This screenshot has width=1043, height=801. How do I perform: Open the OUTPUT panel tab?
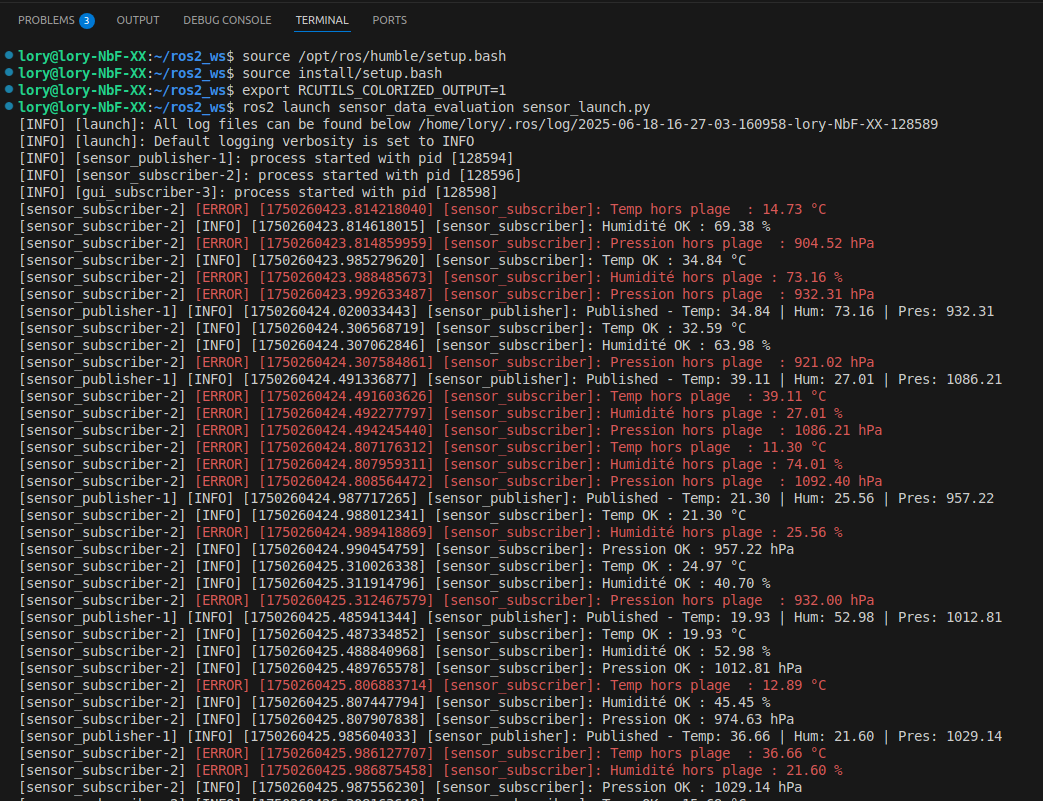click(x=138, y=20)
